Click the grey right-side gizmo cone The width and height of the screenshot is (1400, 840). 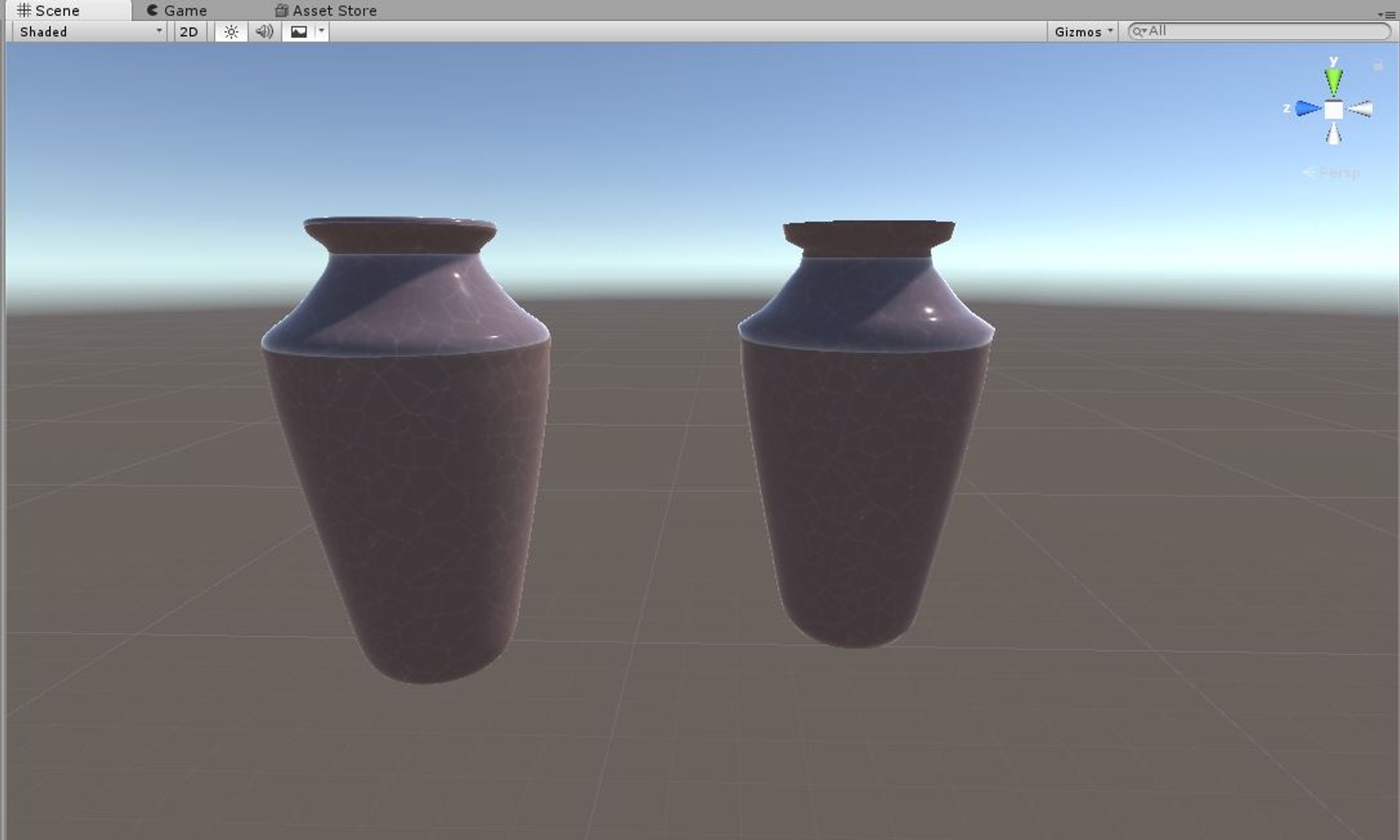tap(1360, 110)
